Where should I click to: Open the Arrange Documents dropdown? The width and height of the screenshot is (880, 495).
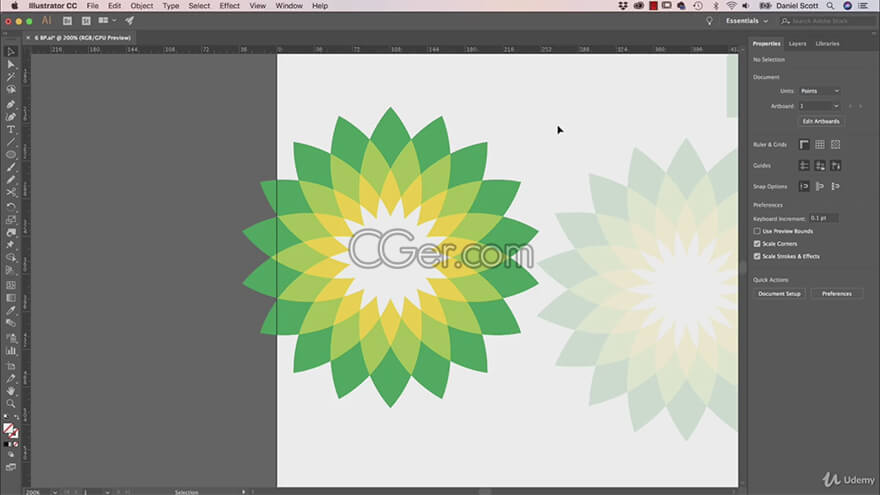pos(107,21)
